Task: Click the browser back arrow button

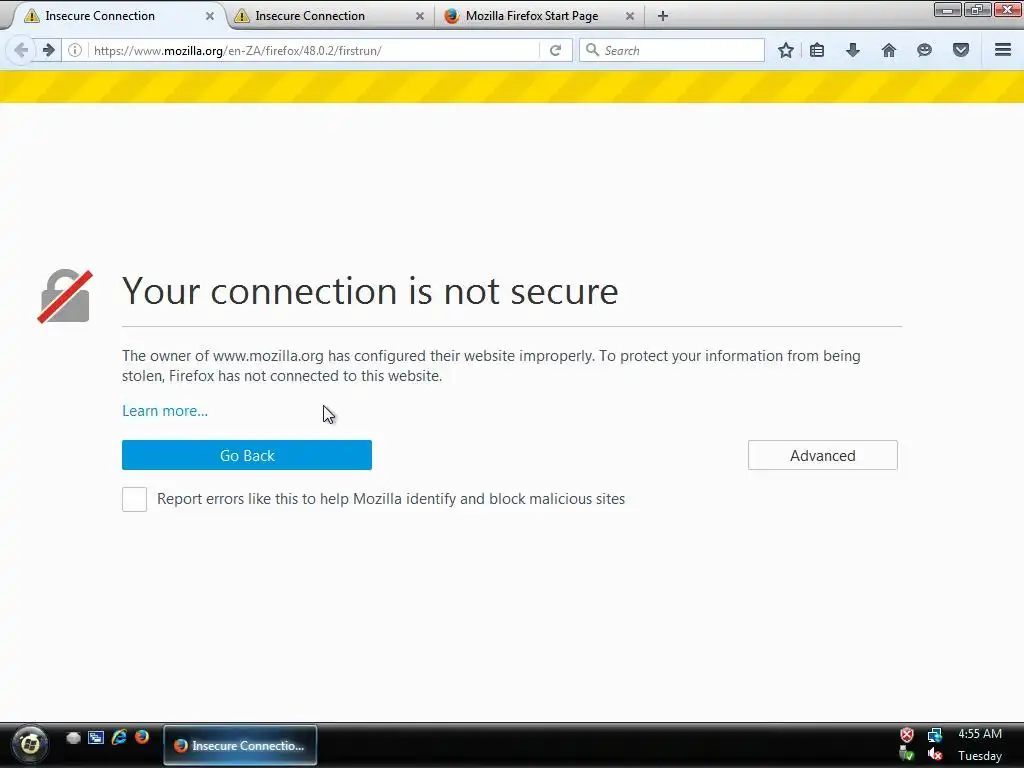Action: point(21,50)
